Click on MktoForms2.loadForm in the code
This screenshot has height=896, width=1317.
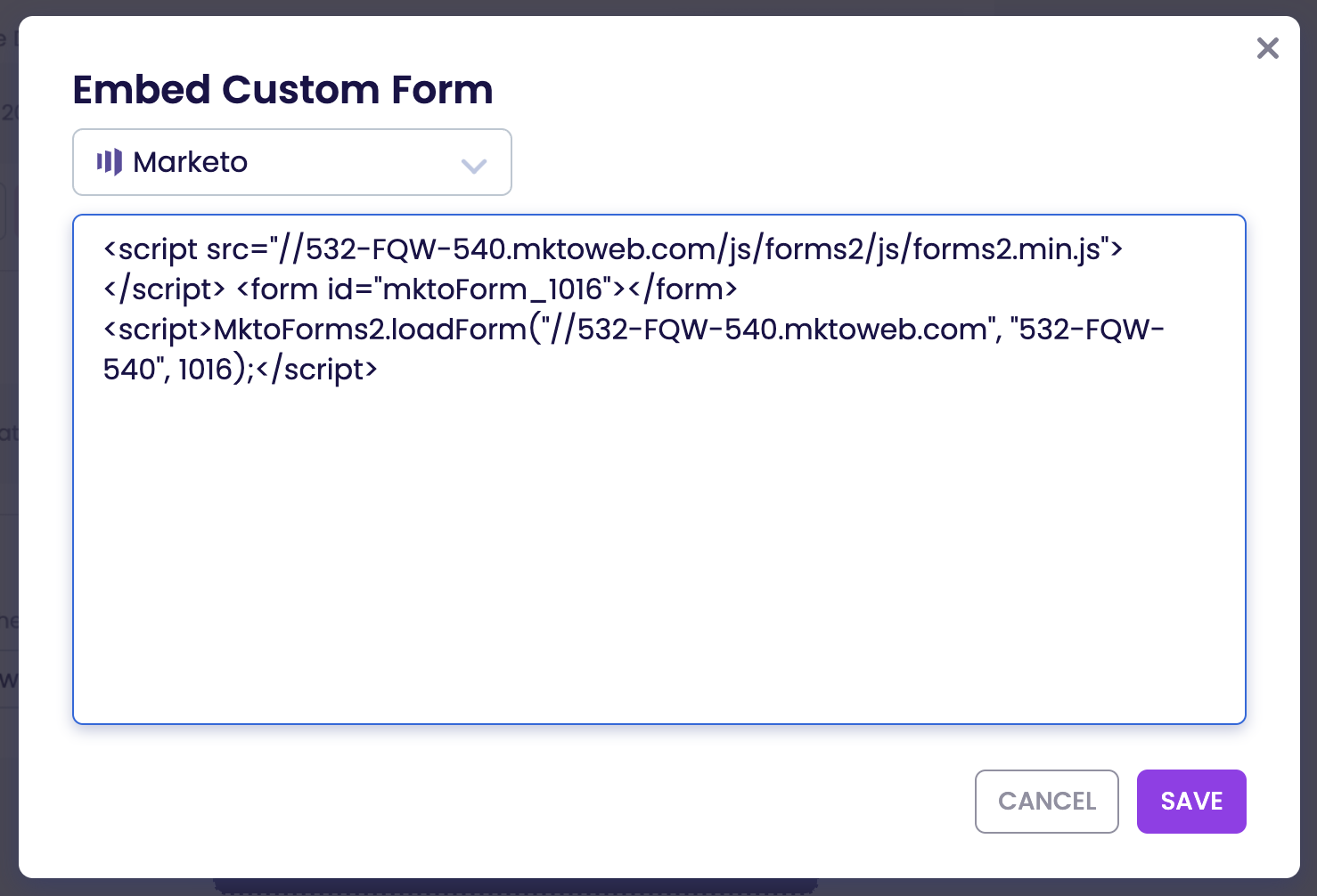point(370,330)
